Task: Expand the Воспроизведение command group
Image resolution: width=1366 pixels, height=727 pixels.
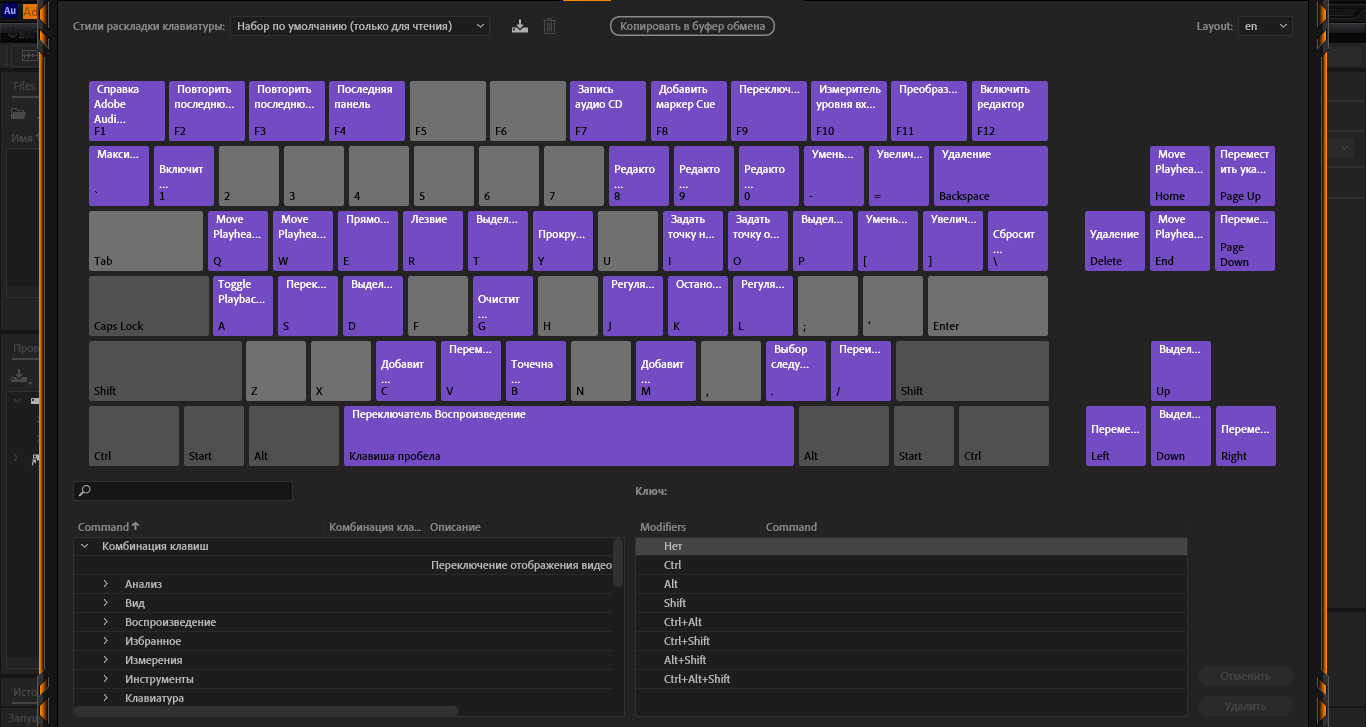Action: tap(105, 622)
